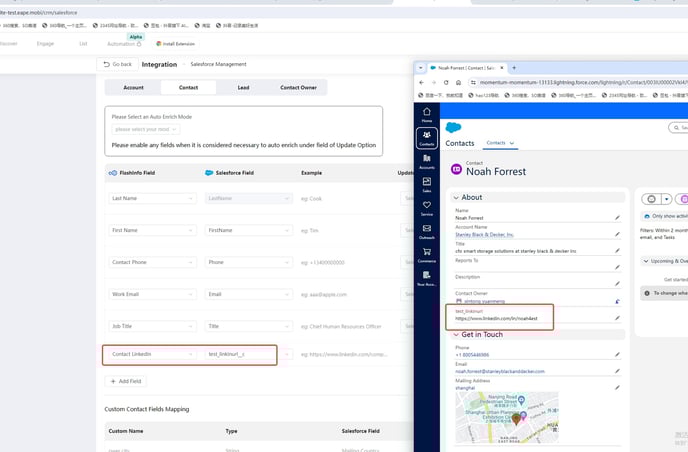
Task: Open the tab search dropdown in Salesforce browser
Action: (x=420, y=68)
